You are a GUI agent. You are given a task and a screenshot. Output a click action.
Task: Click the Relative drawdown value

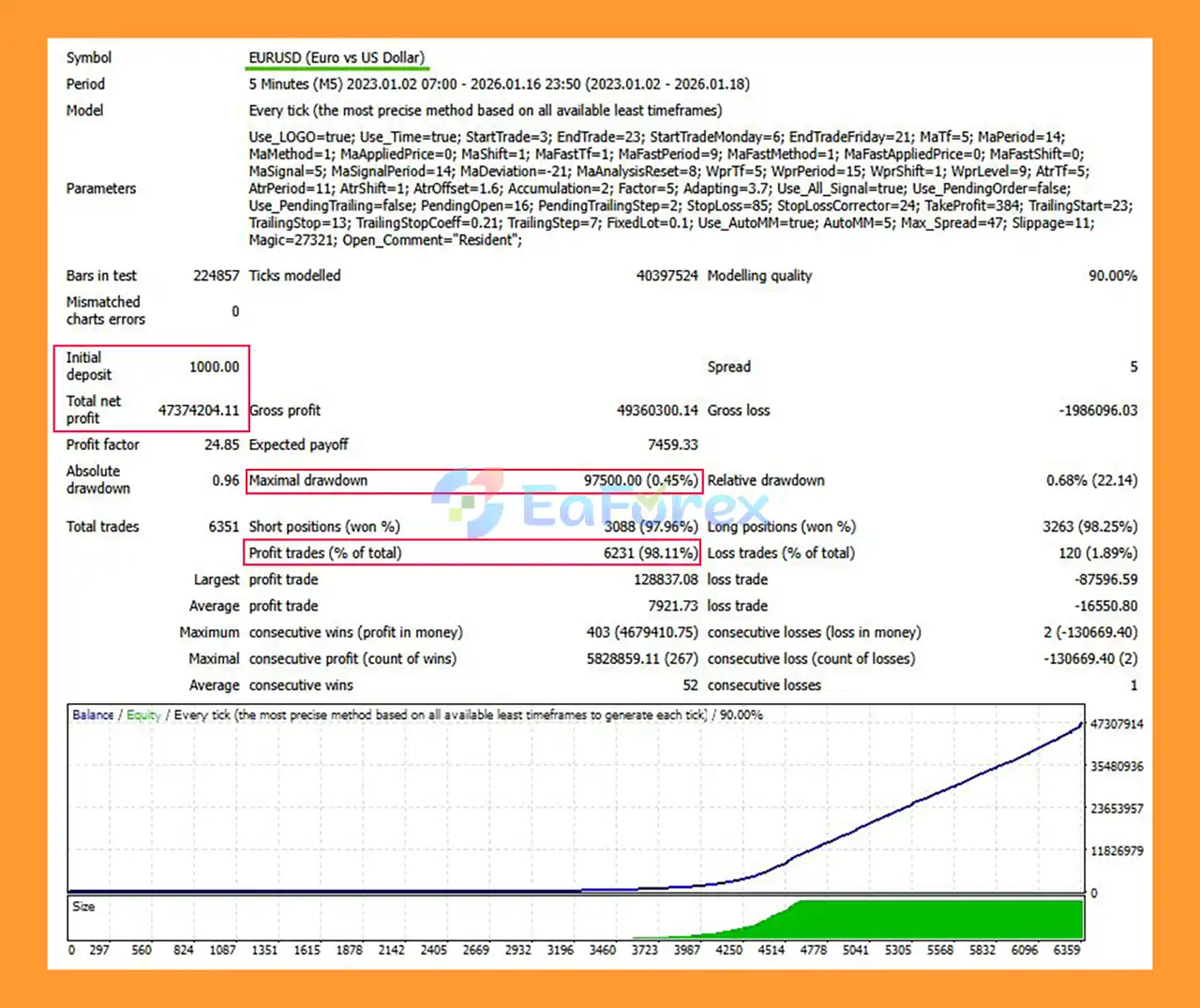point(1091,481)
